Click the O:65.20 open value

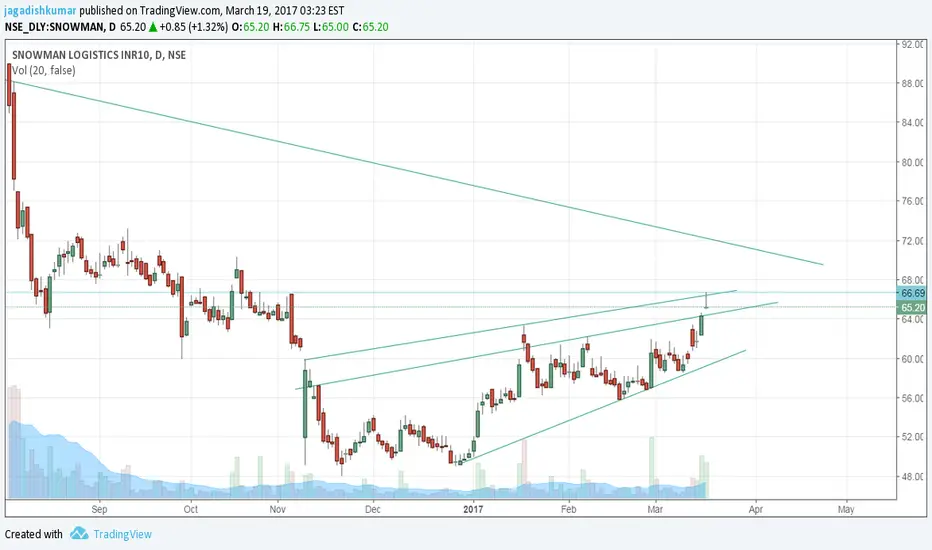tap(250, 27)
